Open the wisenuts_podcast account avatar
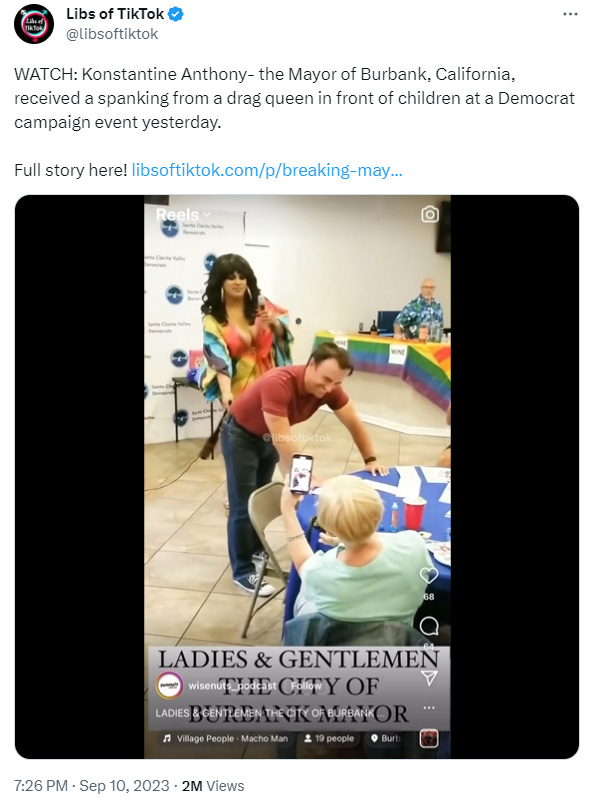This screenshot has width=595, height=807. (x=169, y=686)
